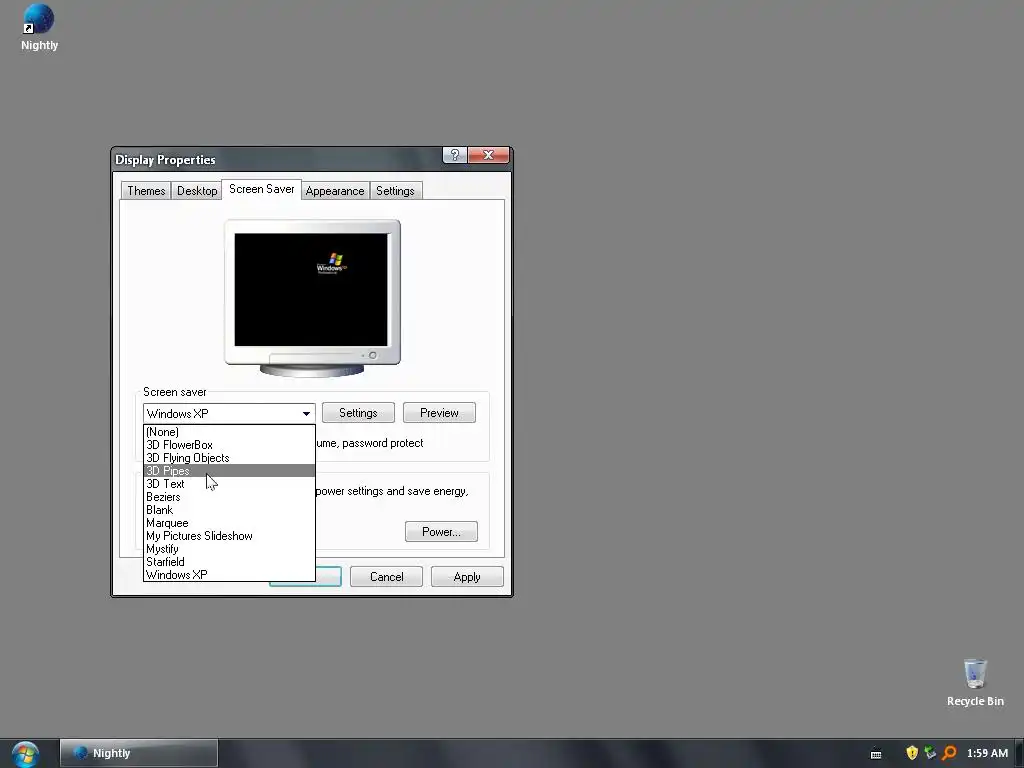Choose (None) from screen saver list
The height and width of the screenshot is (768, 1024).
pyautogui.click(x=229, y=432)
